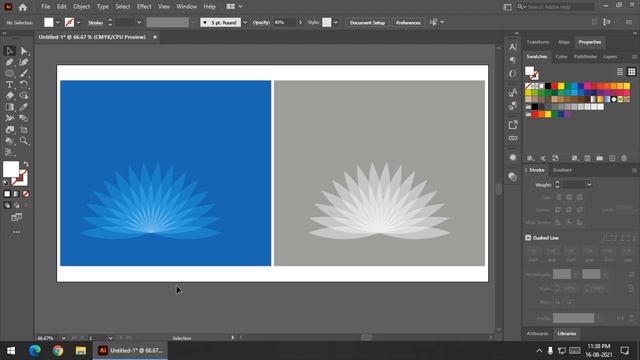Set paint mode to Color

tap(7, 194)
